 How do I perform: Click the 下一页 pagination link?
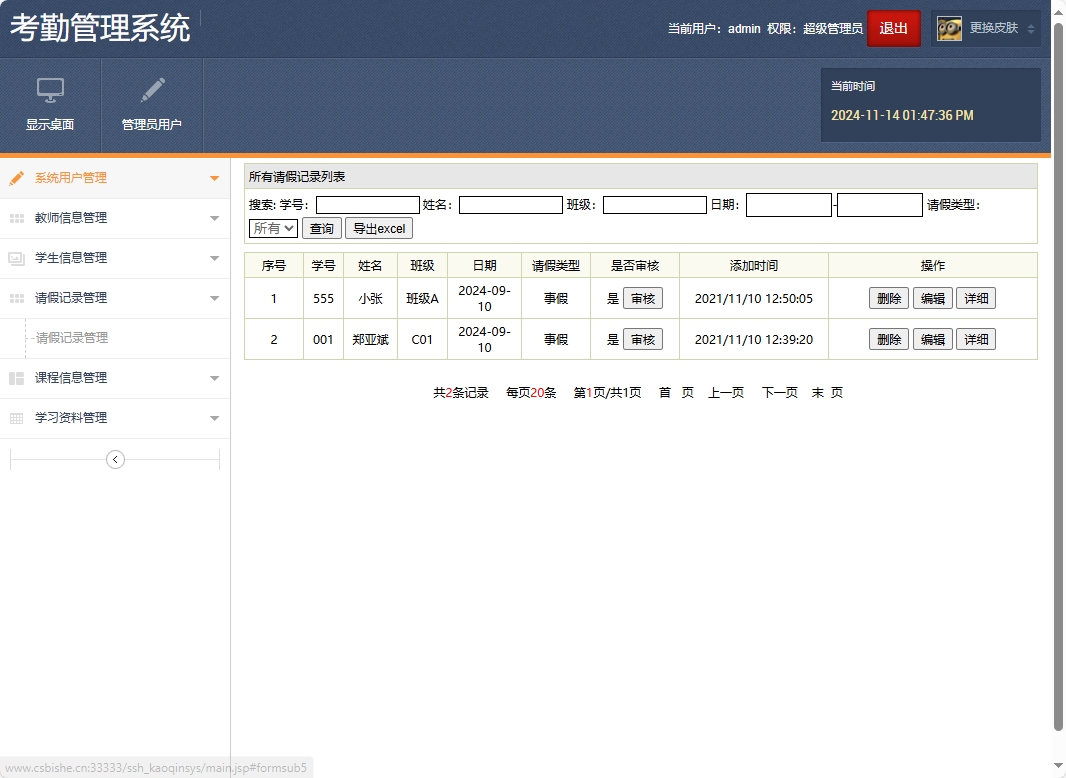tap(779, 392)
